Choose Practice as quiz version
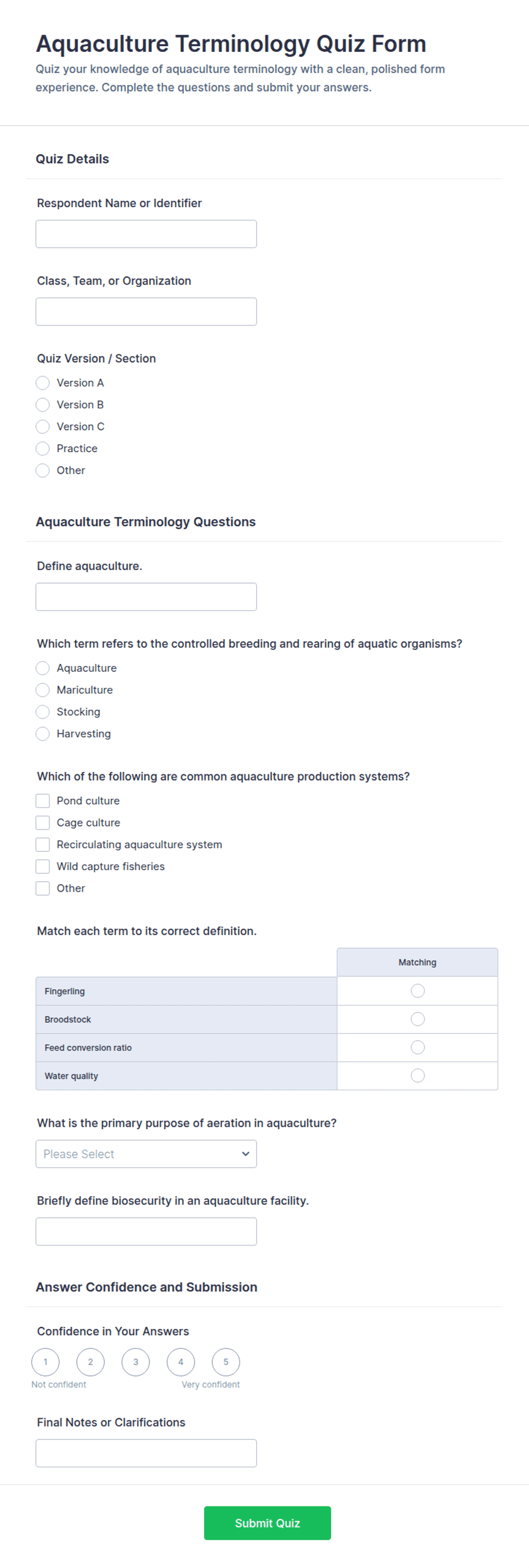 pyautogui.click(x=43, y=449)
